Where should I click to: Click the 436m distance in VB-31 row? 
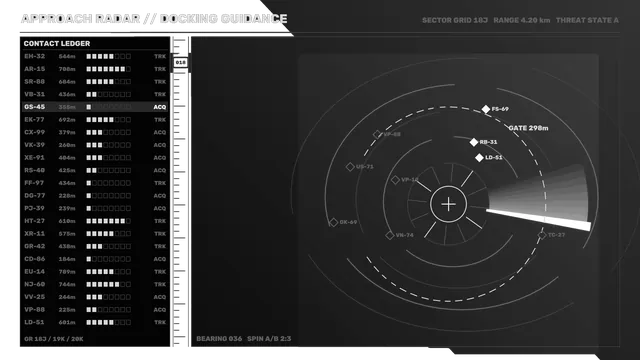tap(67, 95)
